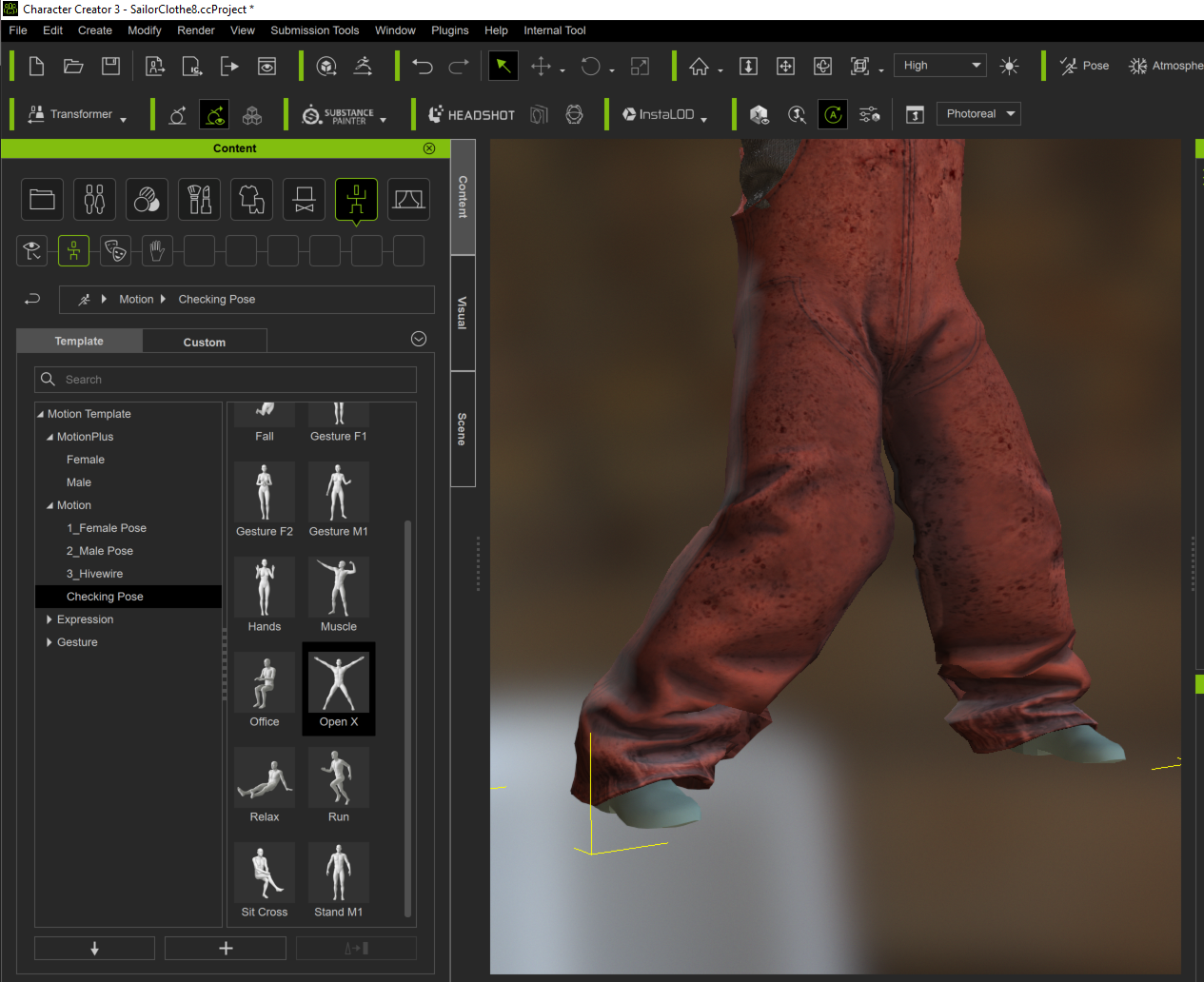Click the Open Project folder icon
This screenshot has height=982, width=1204.
click(x=73, y=66)
